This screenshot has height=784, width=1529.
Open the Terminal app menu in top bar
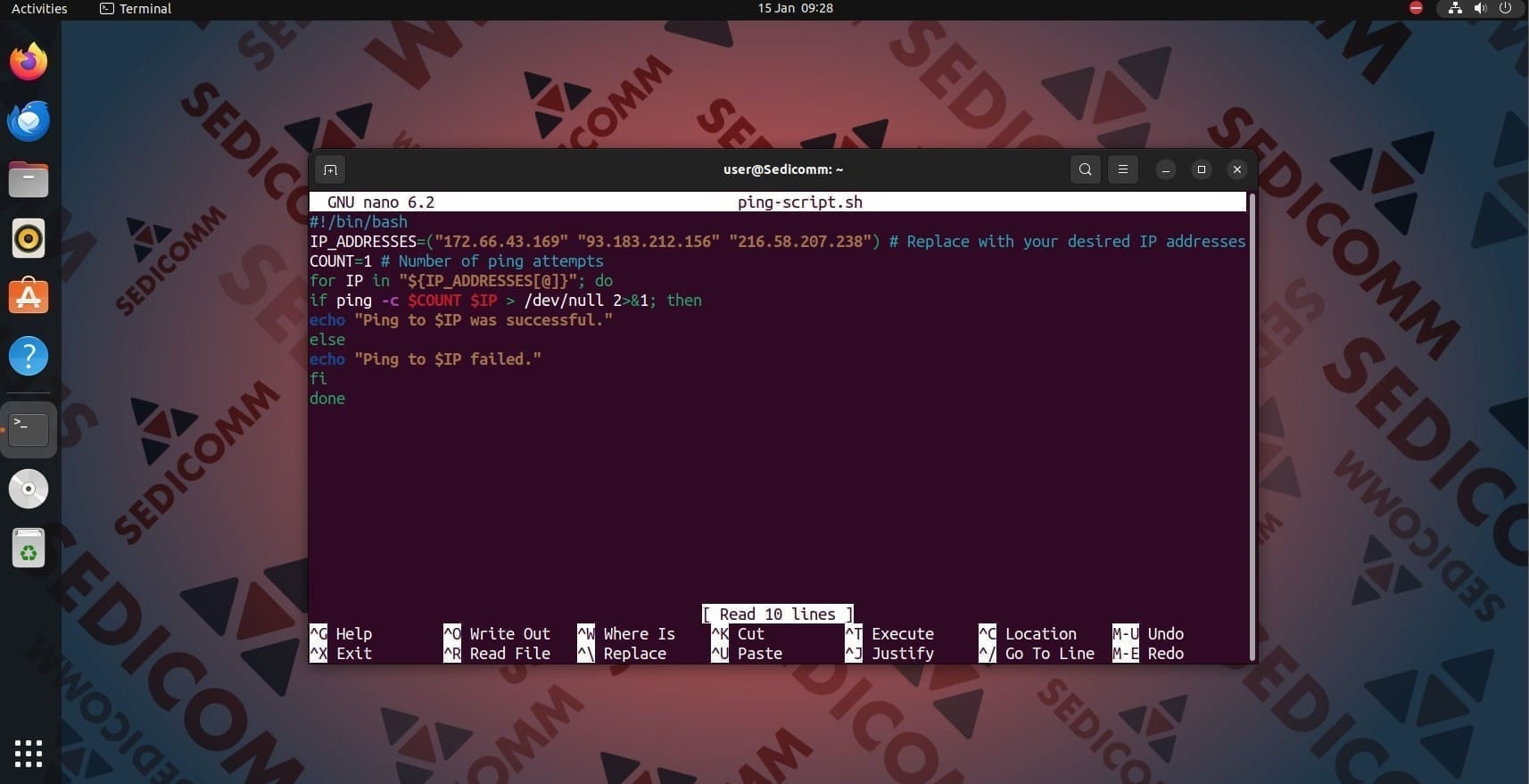tap(136, 8)
